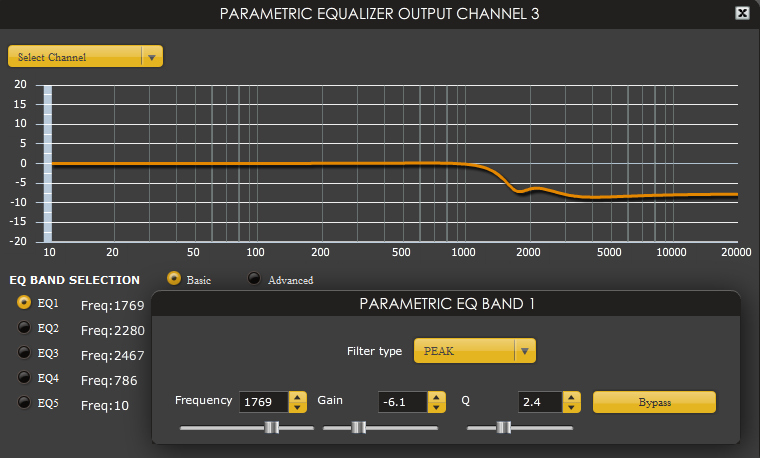Click the 20000 label on frequency axis
This screenshot has height=458, width=760.
tap(736, 252)
